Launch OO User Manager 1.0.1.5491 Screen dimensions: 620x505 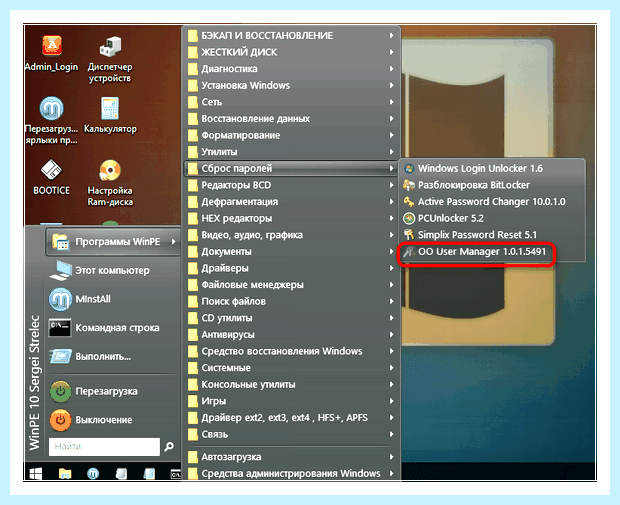(x=492, y=252)
